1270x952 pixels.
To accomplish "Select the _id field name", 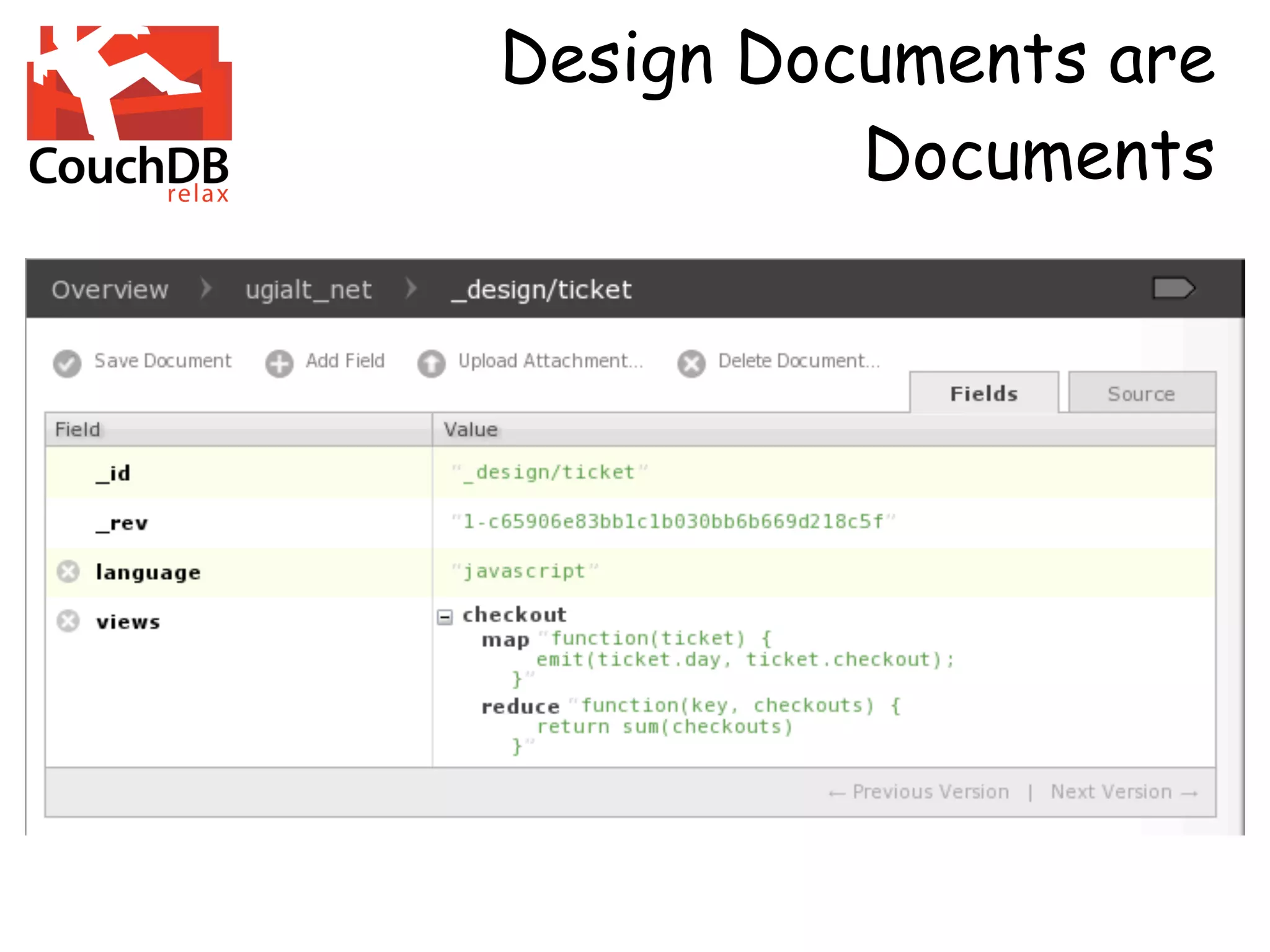I will click(x=113, y=474).
